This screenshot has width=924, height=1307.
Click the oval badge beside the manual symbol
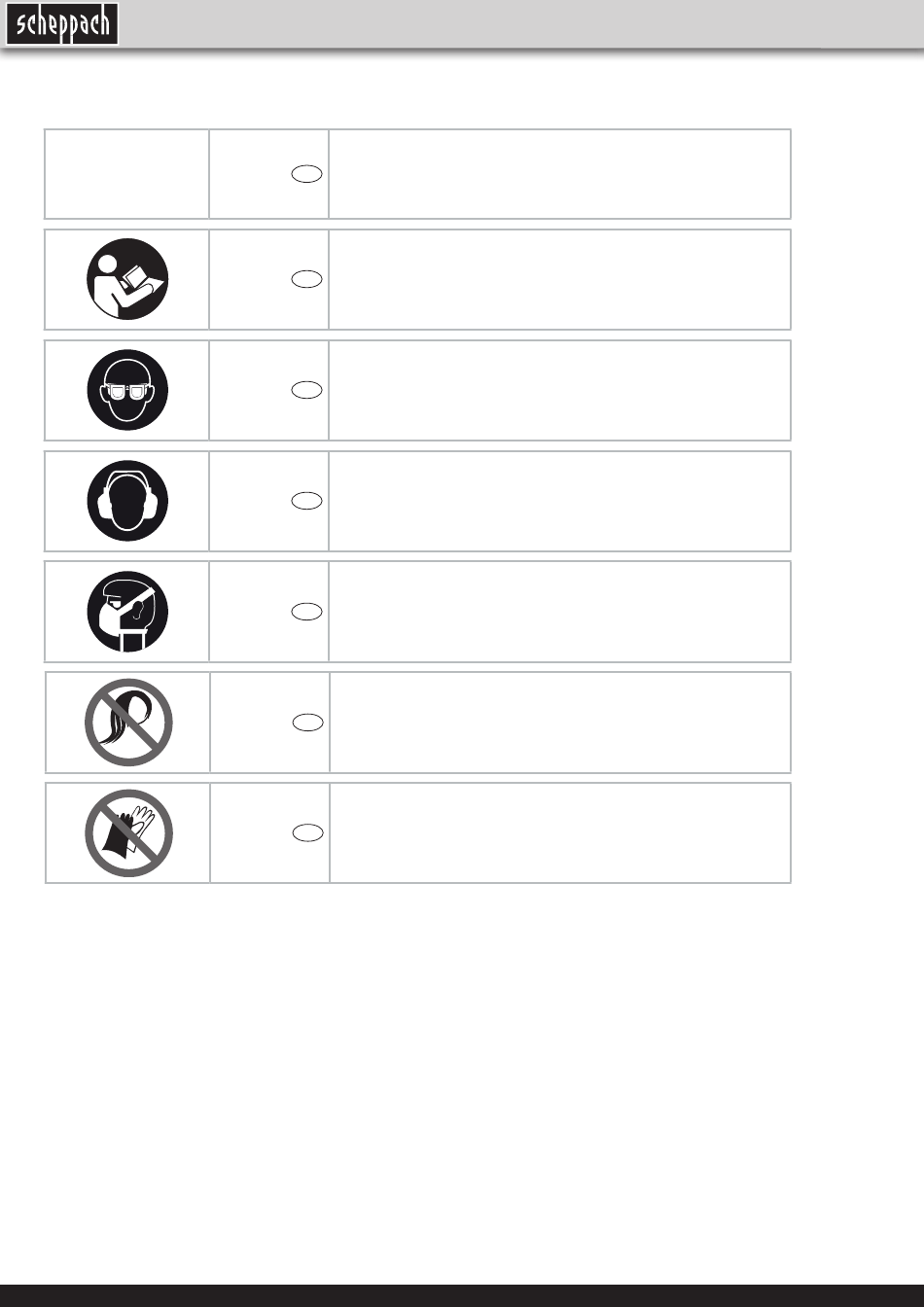click(x=306, y=279)
